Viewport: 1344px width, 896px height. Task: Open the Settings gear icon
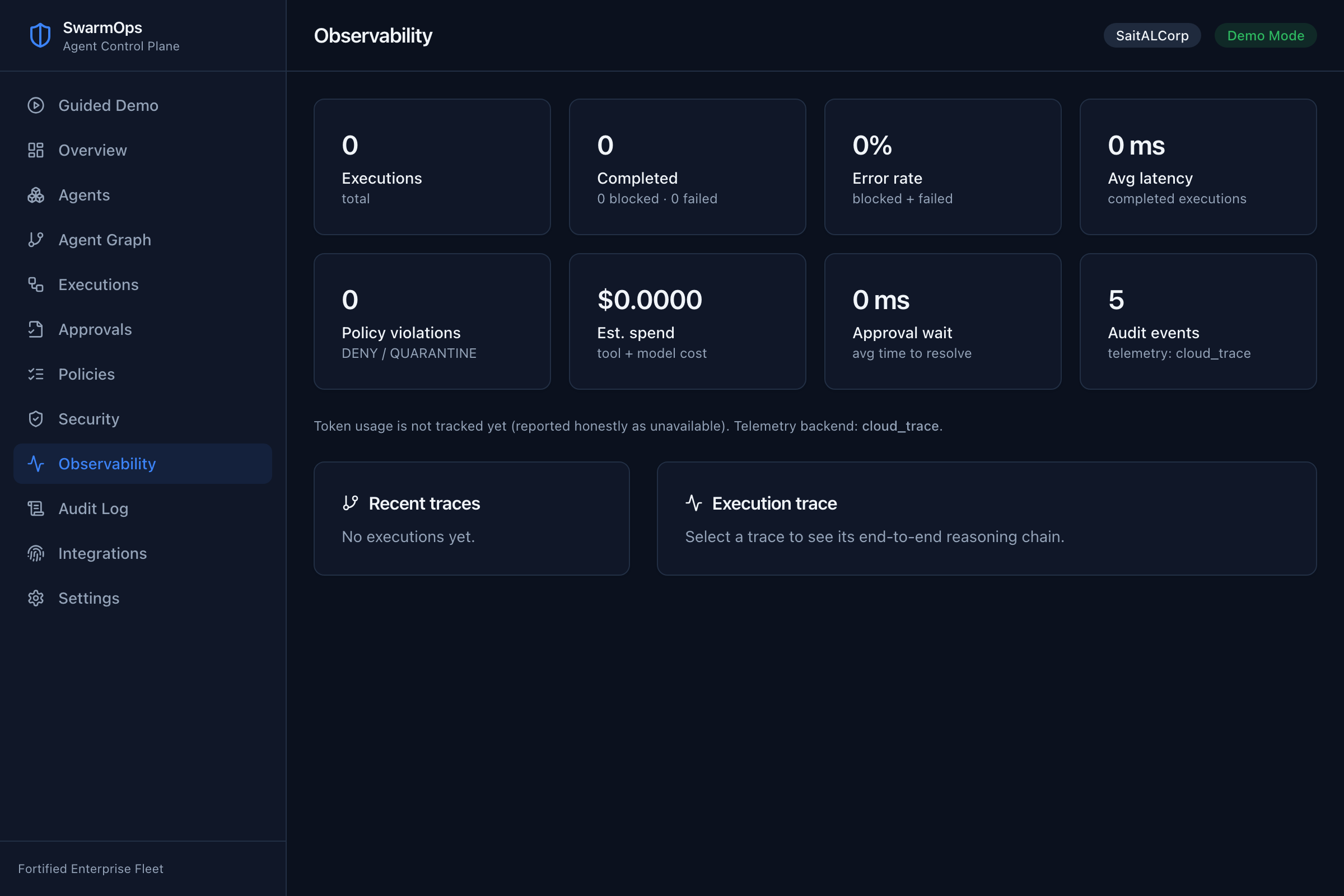[35, 598]
